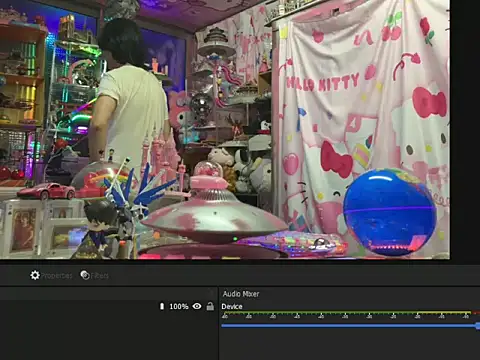Lock the source with the padlock icon

[210, 306]
